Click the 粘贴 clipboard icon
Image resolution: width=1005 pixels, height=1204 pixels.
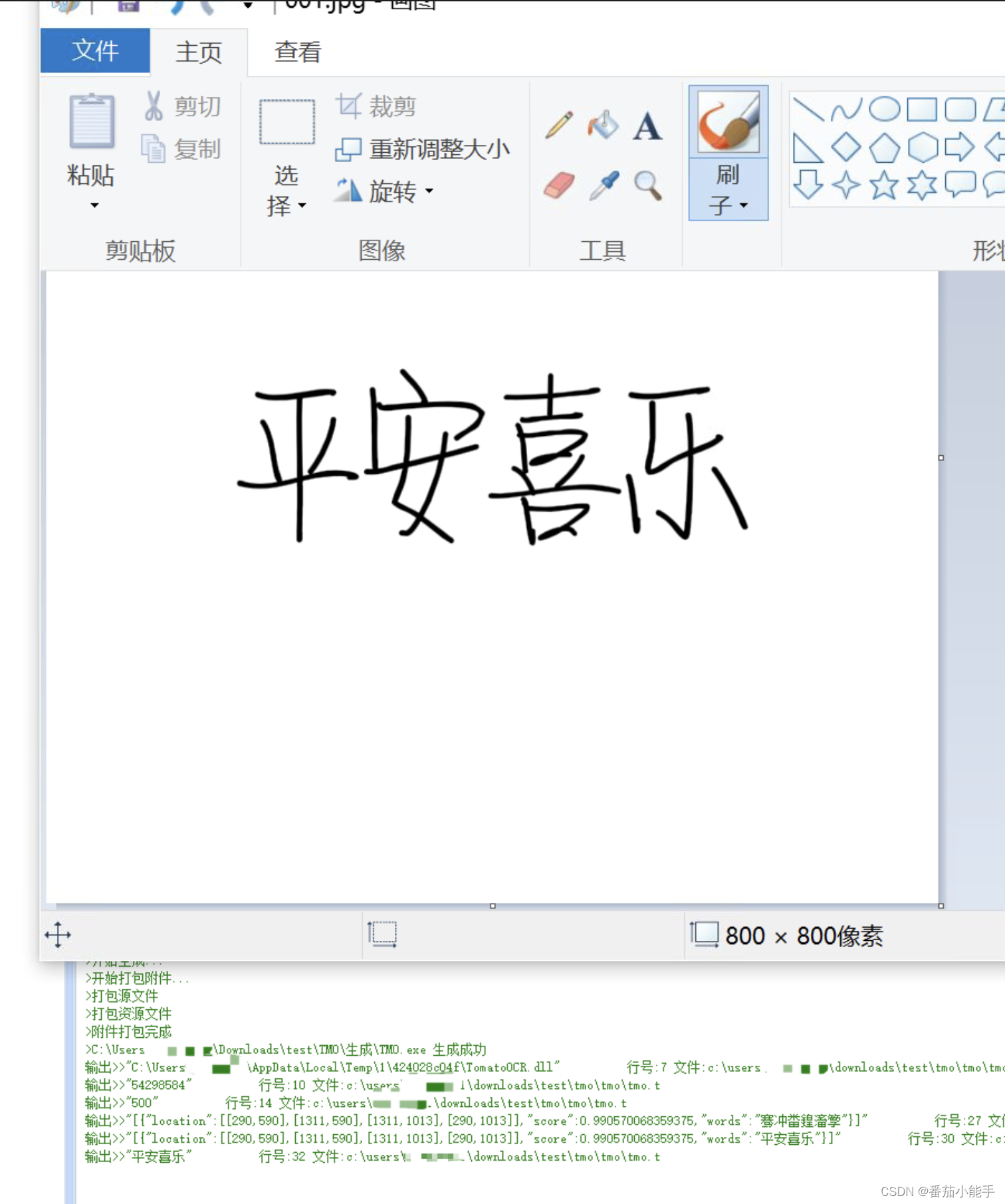92,121
